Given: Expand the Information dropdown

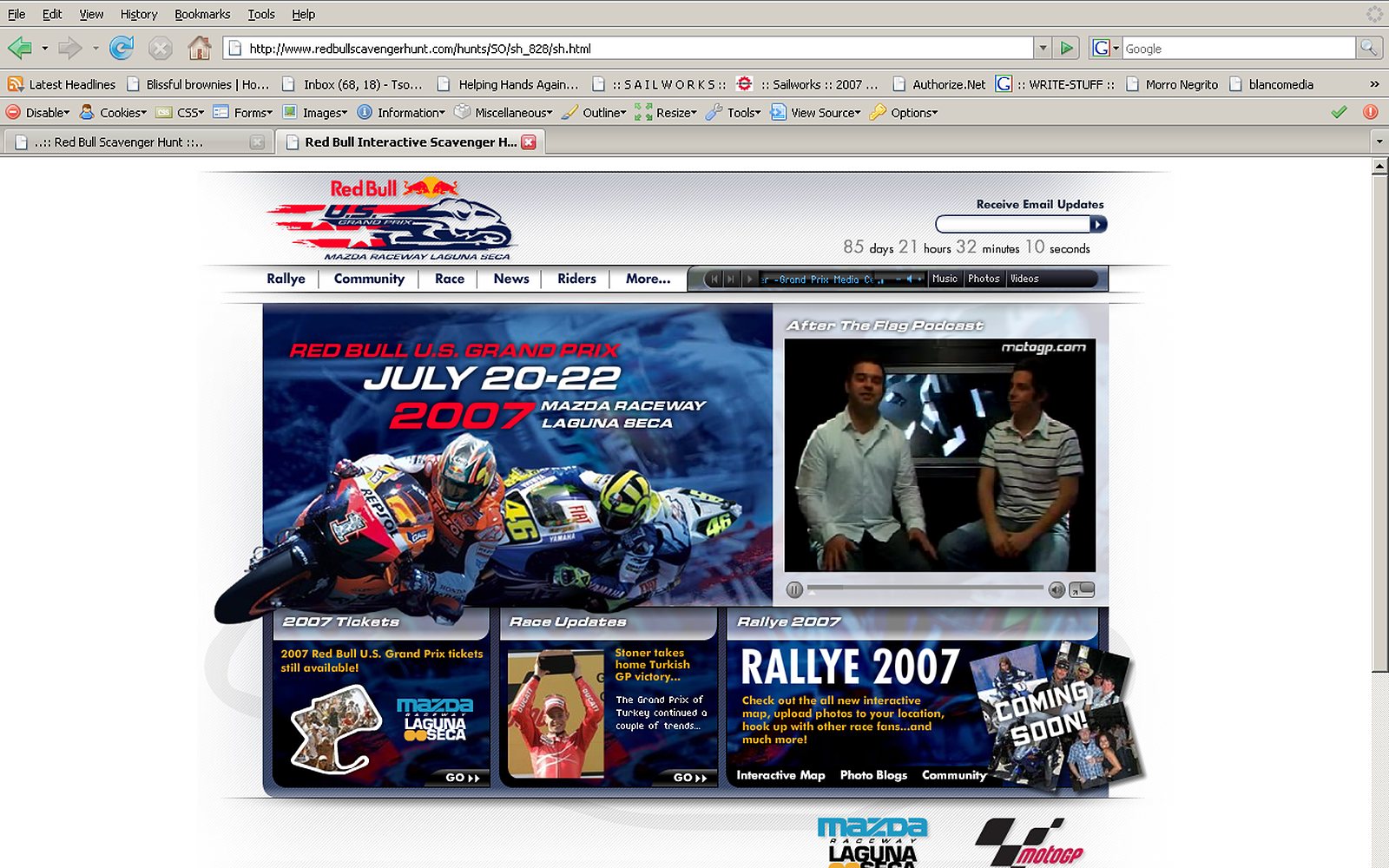Looking at the screenshot, I should click(x=401, y=113).
